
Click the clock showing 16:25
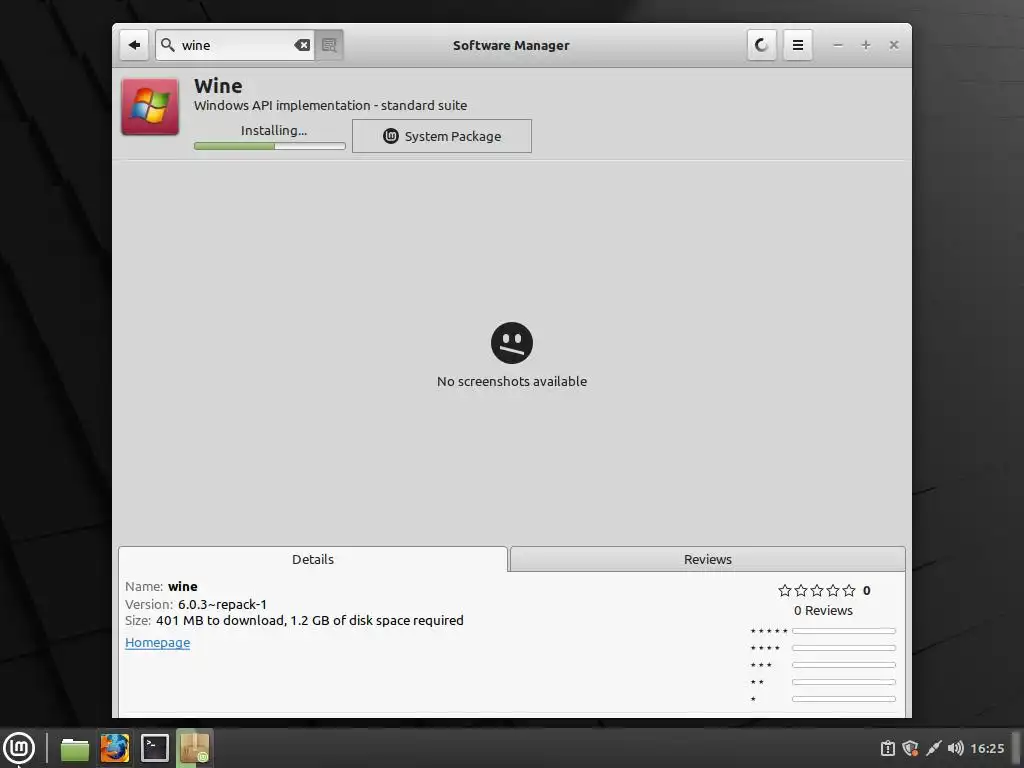tap(987, 748)
